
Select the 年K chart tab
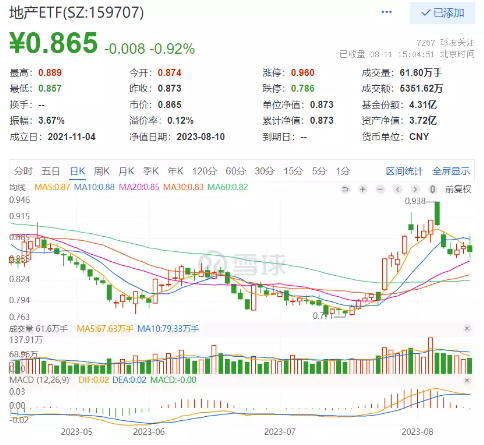pos(175,171)
